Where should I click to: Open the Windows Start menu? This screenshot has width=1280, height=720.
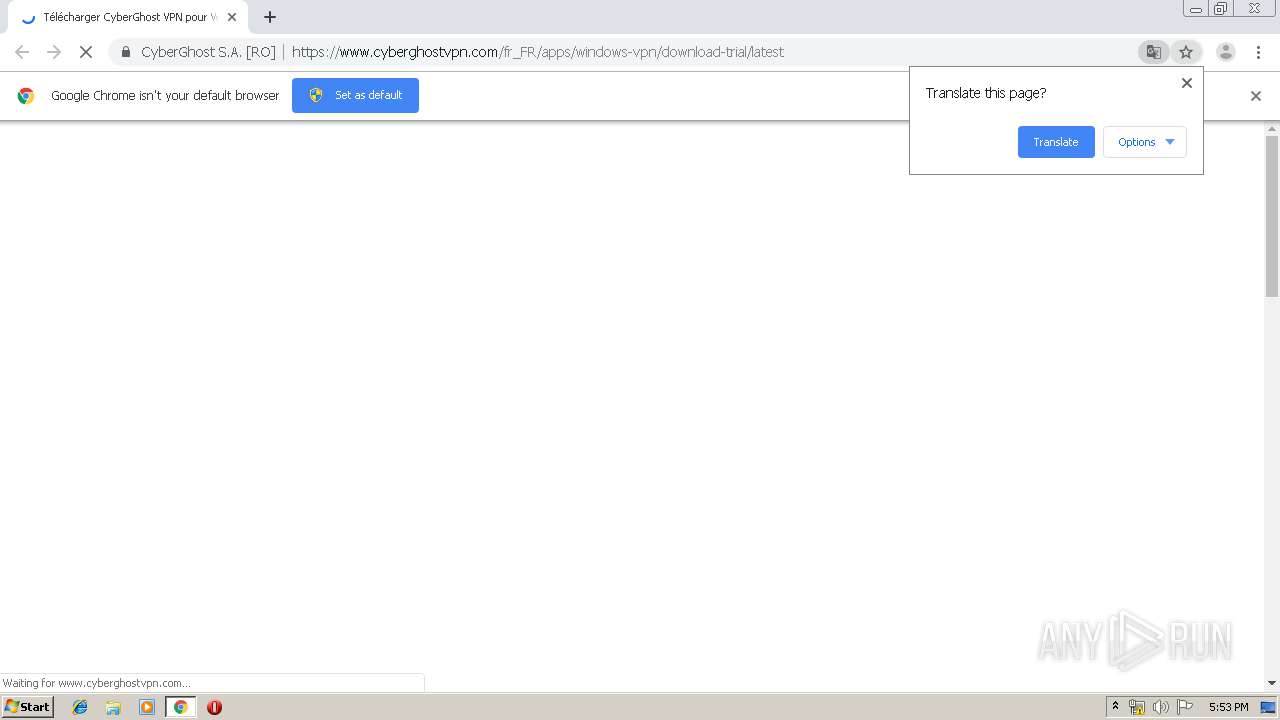27,707
